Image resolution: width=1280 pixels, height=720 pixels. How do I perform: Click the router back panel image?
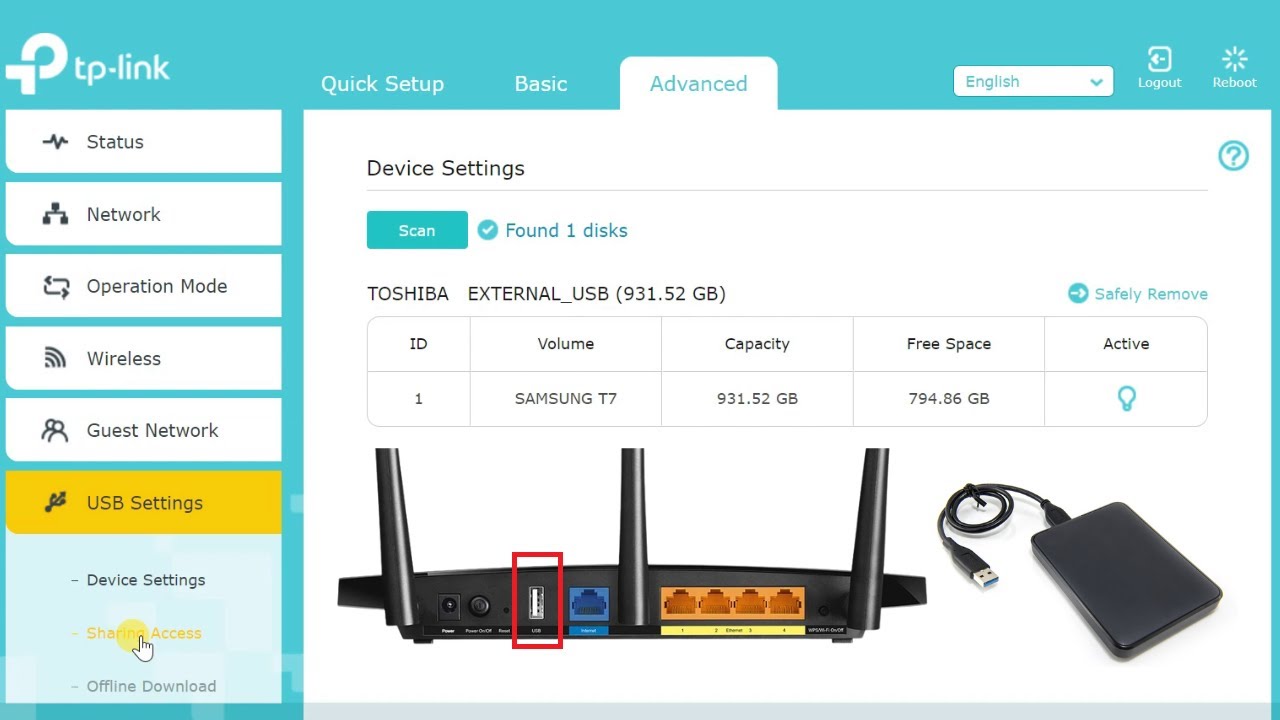632,548
